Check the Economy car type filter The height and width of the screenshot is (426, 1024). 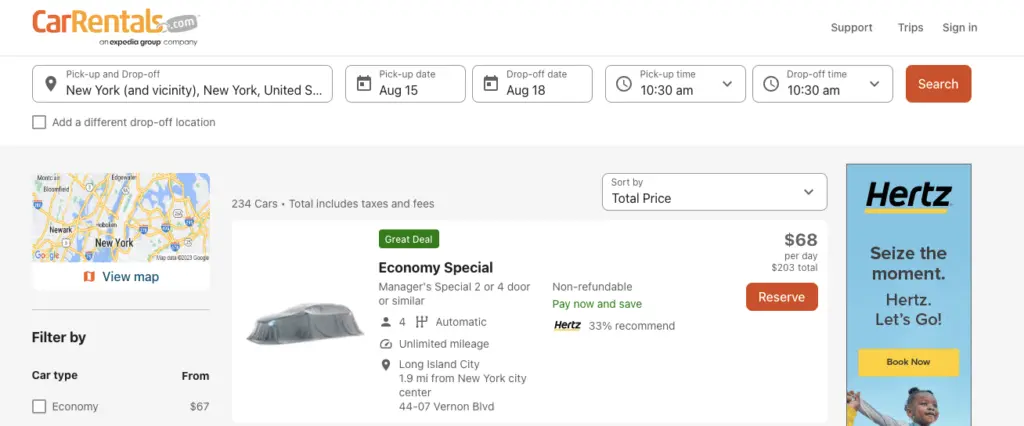pos(39,406)
